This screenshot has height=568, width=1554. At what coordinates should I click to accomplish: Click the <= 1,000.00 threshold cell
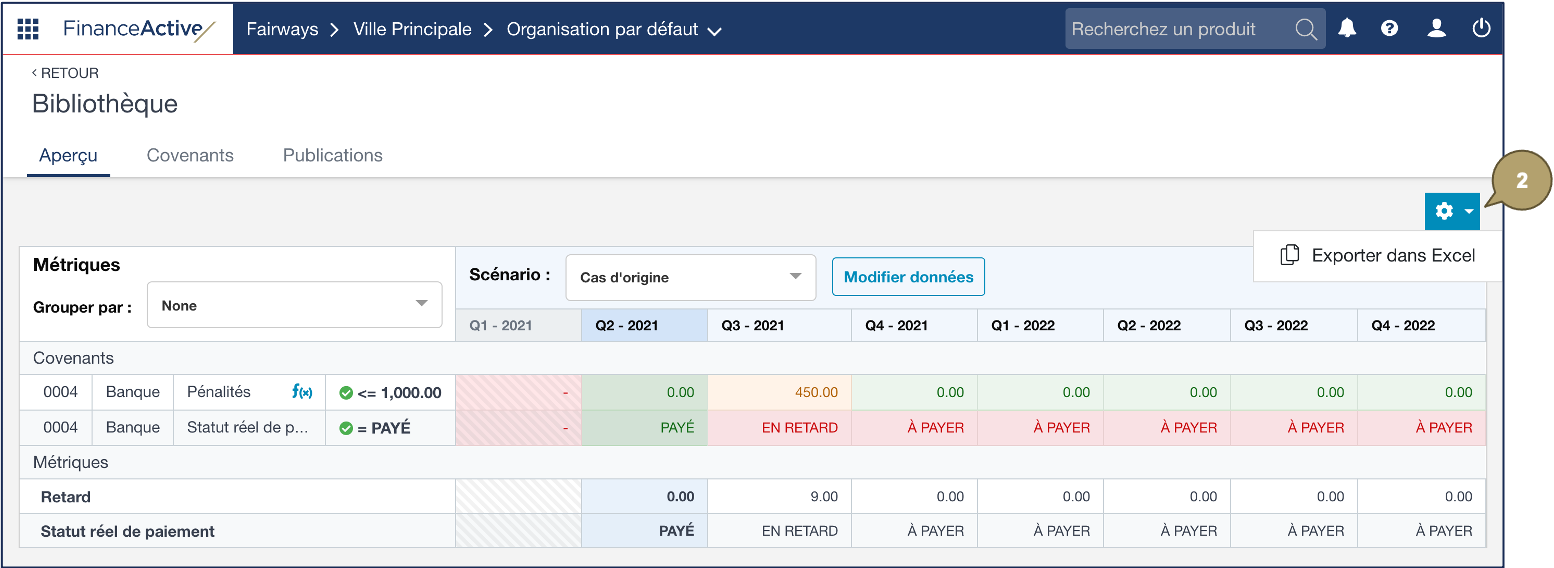click(390, 392)
